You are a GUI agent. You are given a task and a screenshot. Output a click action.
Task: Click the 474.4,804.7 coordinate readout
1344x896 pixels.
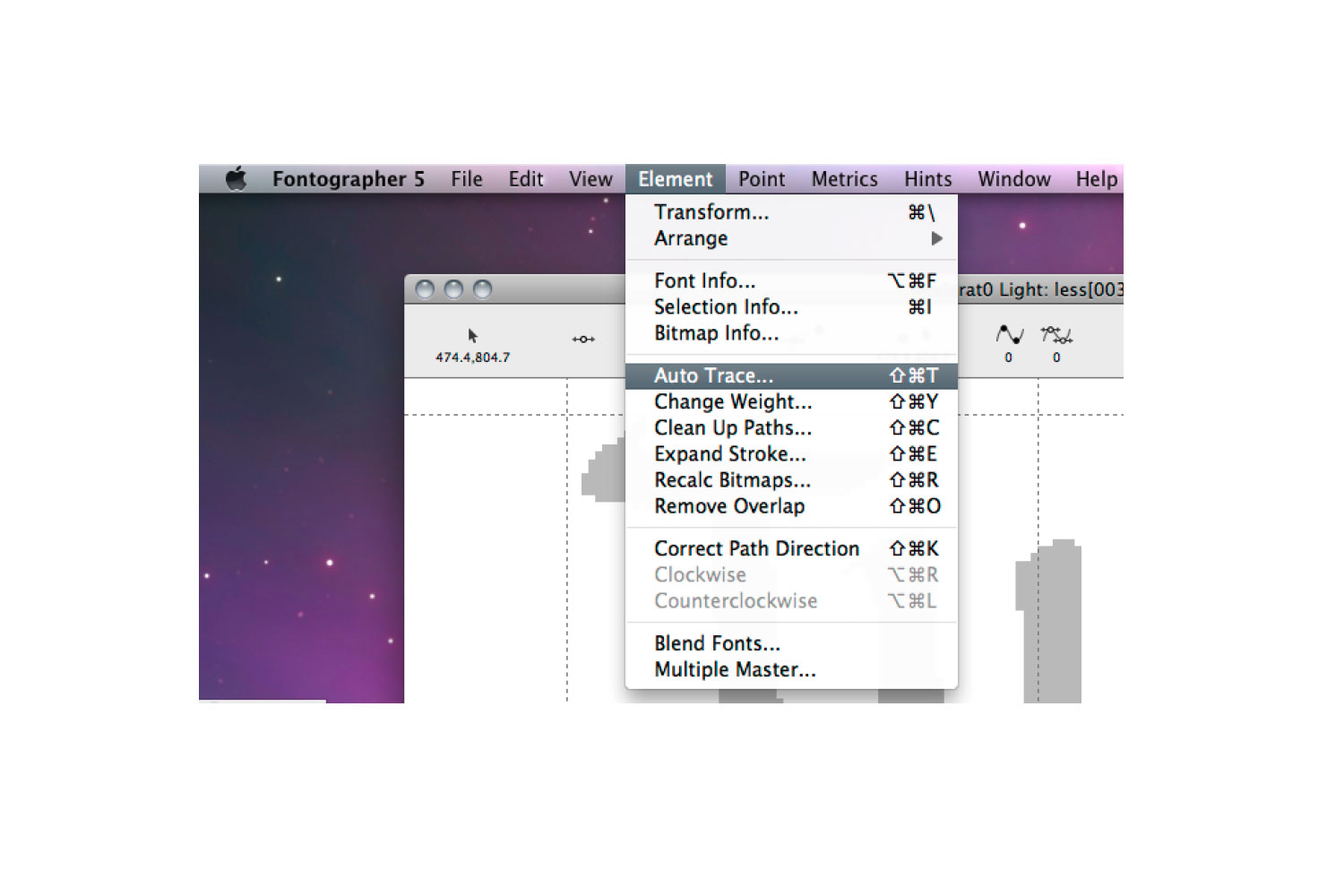point(473,358)
